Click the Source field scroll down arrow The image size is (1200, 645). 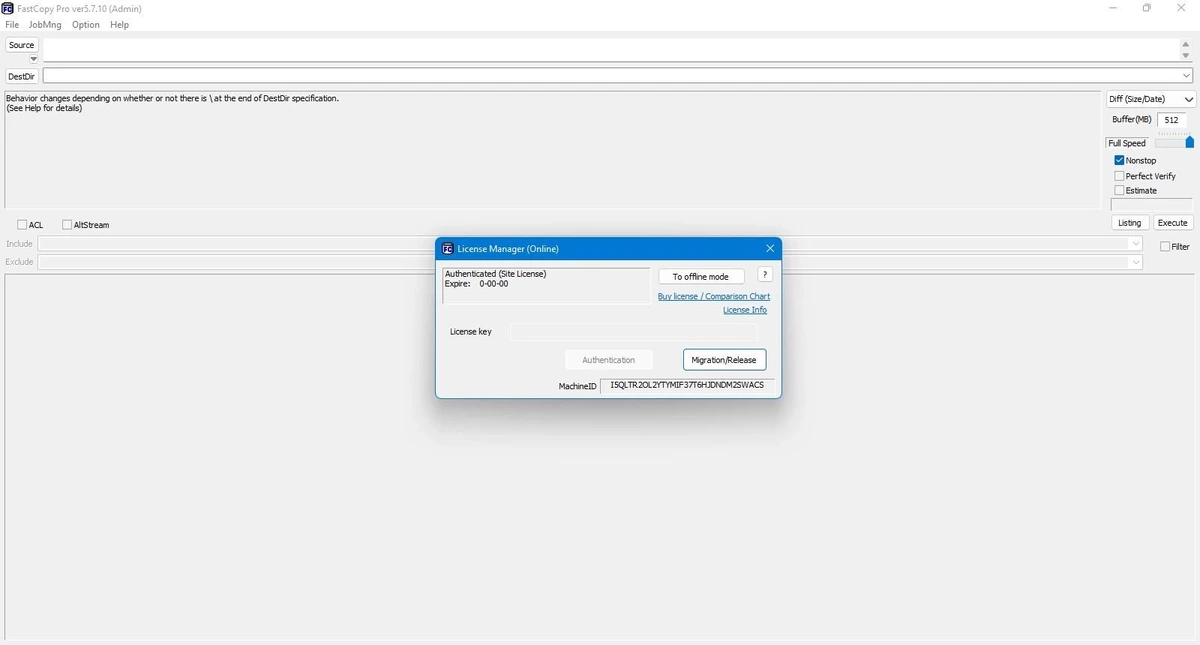tap(1186, 56)
